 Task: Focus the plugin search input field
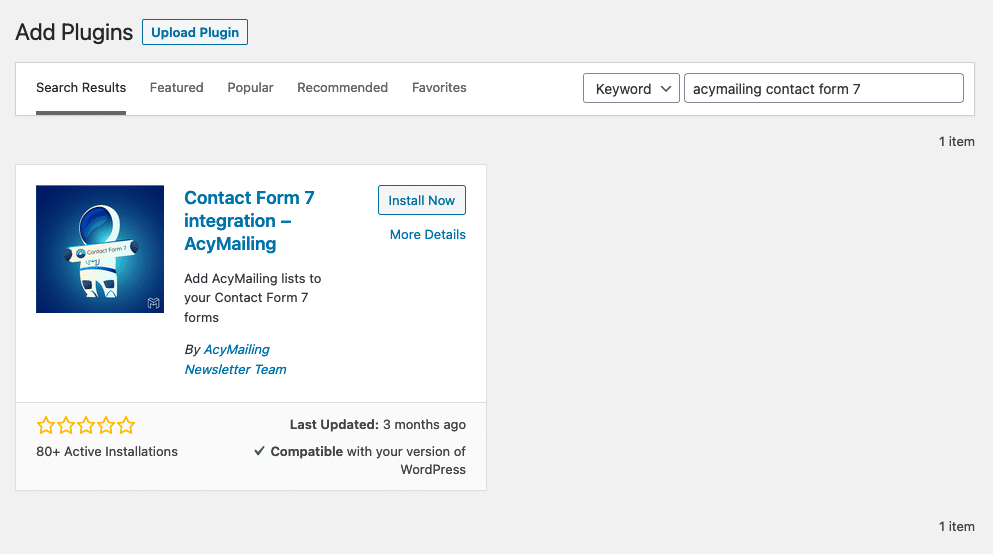tap(824, 88)
